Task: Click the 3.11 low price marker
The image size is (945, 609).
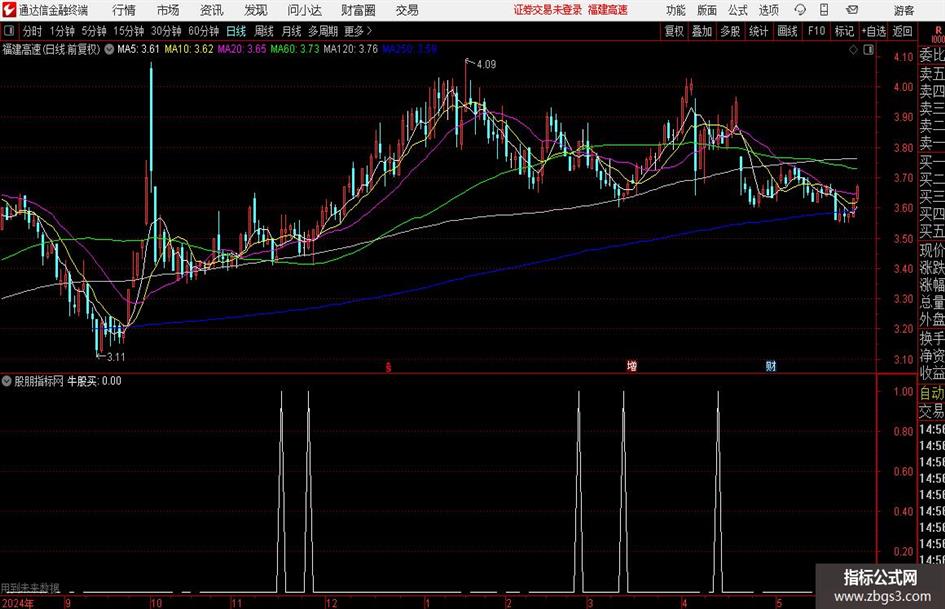Action: coord(116,357)
